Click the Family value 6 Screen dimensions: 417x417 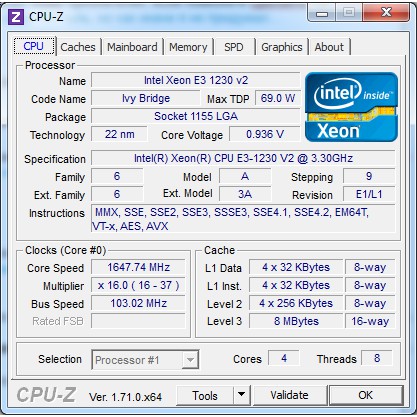(117, 176)
